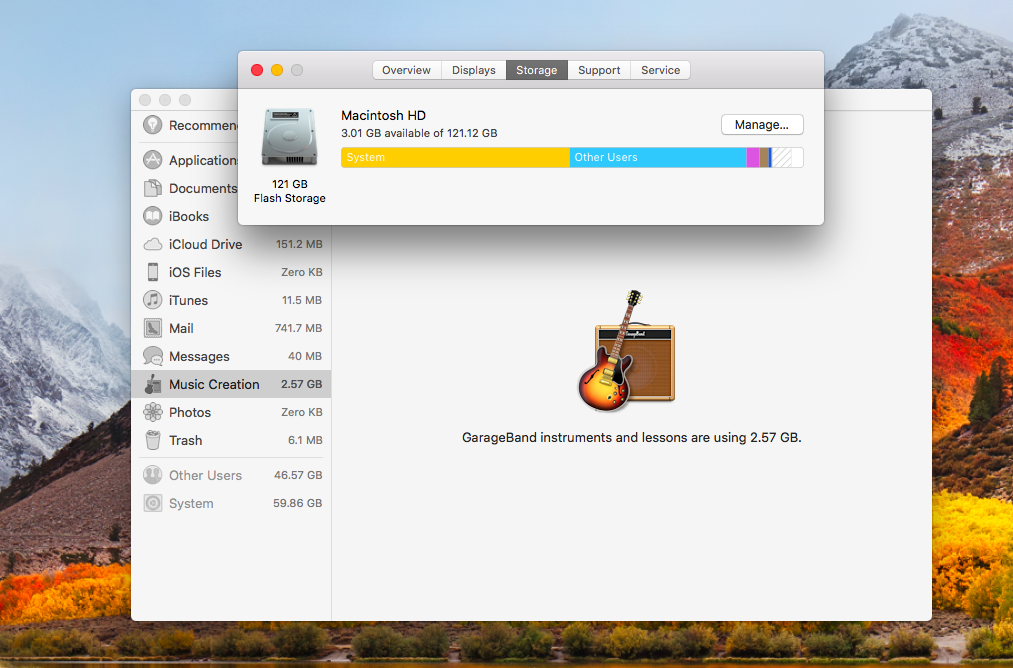1013x668 pixels.
Task: Open the Service tab
Action: [x=660, y=70]
